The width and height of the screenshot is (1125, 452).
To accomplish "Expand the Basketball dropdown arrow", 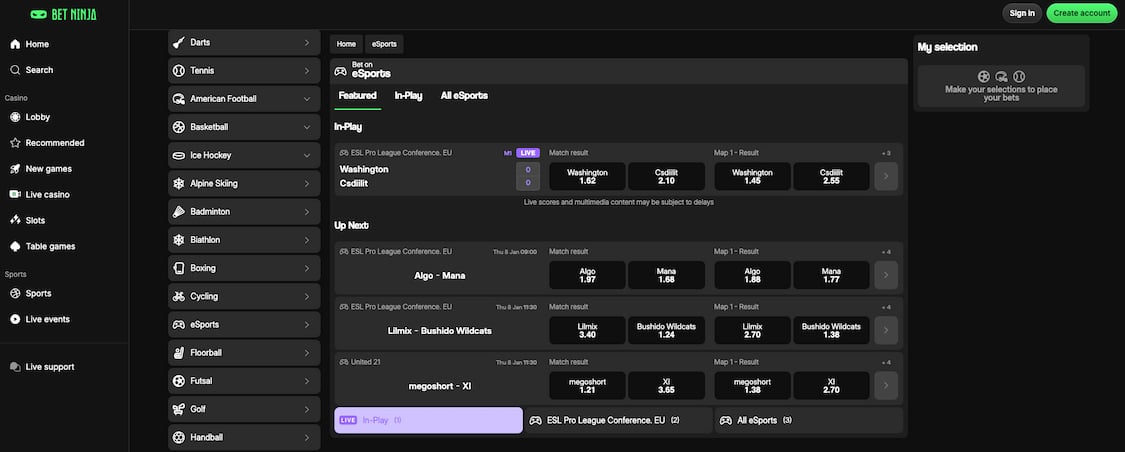I will click(x=306, y=127).
